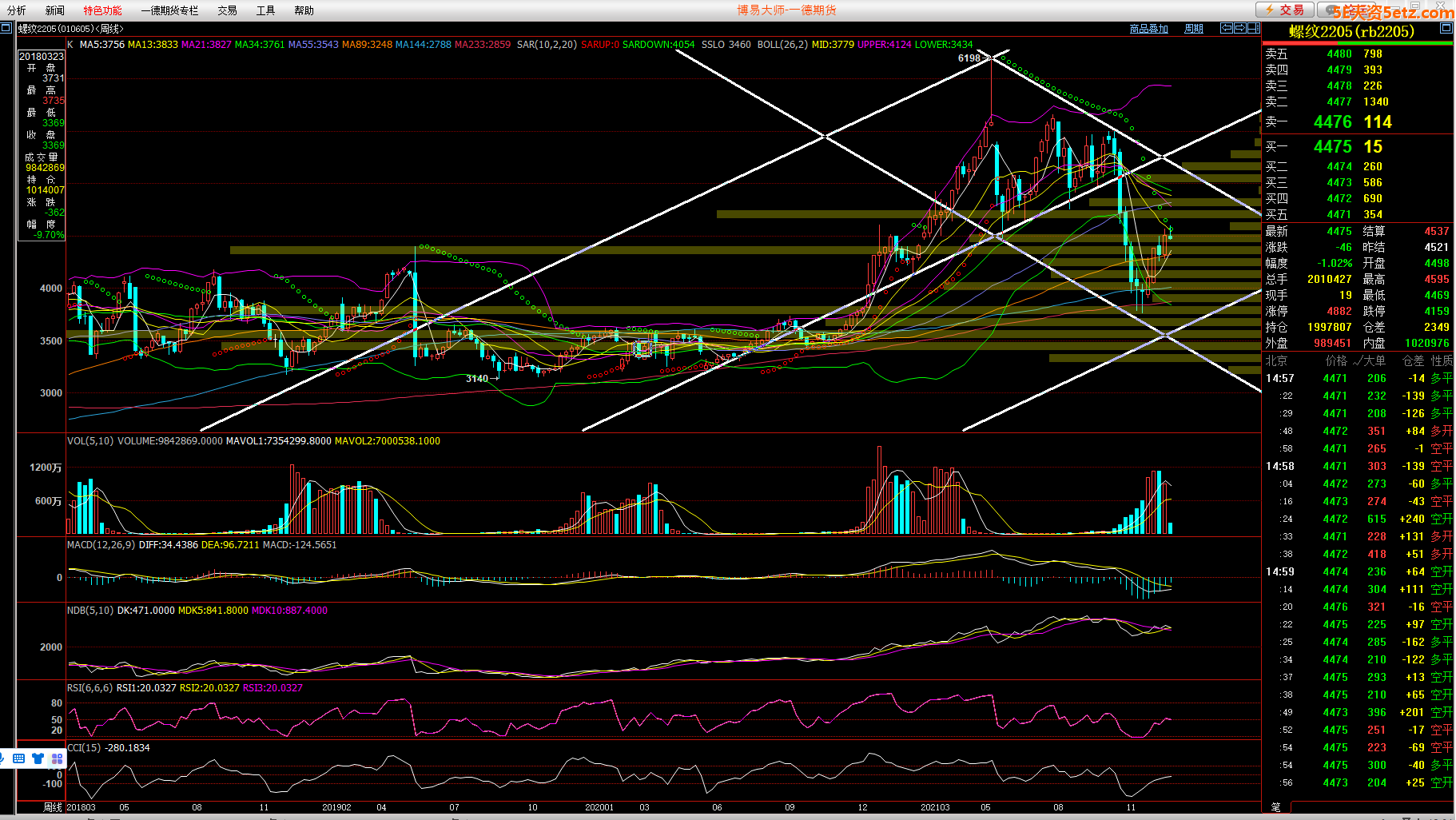The width and height of the screenshot is (1456, 820).
Task: Click the MACD(12,26,9) indicator label
Action: (101, 544)
